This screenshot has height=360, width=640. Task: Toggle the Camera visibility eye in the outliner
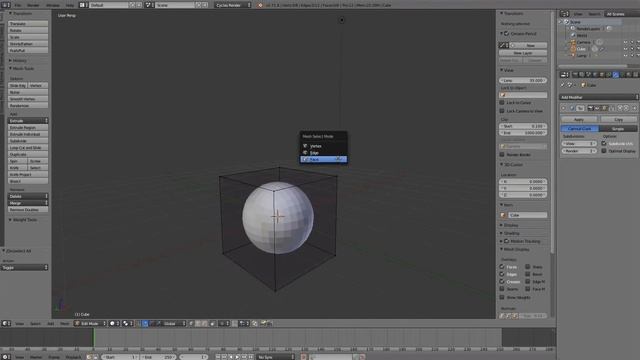click(625, 42)
